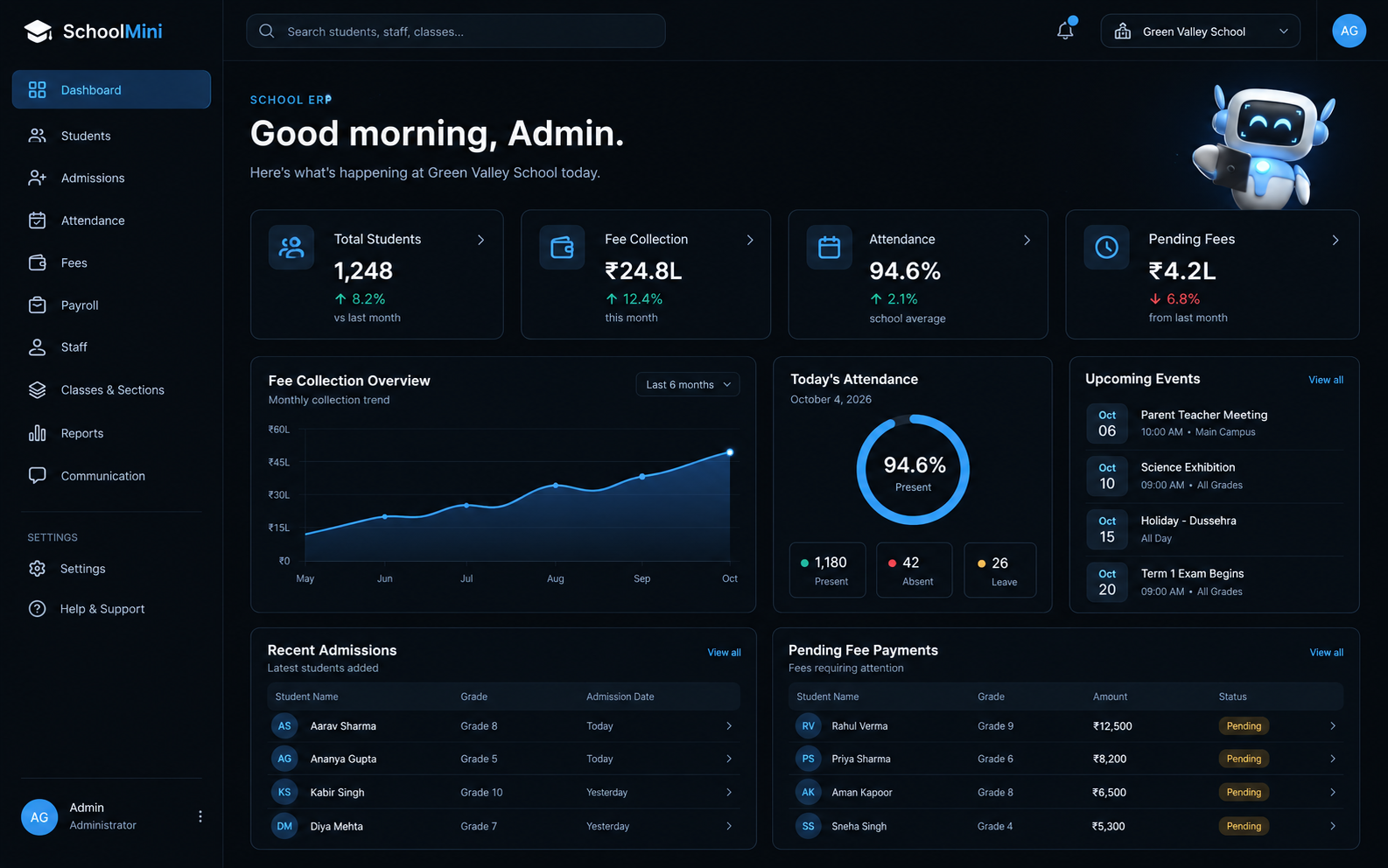Click Sneha Singh's SS avatar
1388x868 pixels.
coord(808,826)
